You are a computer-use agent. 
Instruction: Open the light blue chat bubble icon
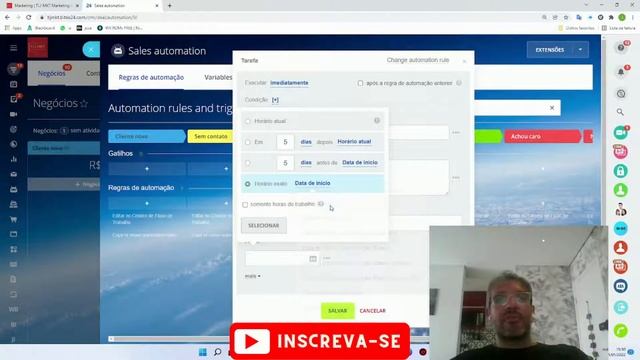(x=620, y=229)
